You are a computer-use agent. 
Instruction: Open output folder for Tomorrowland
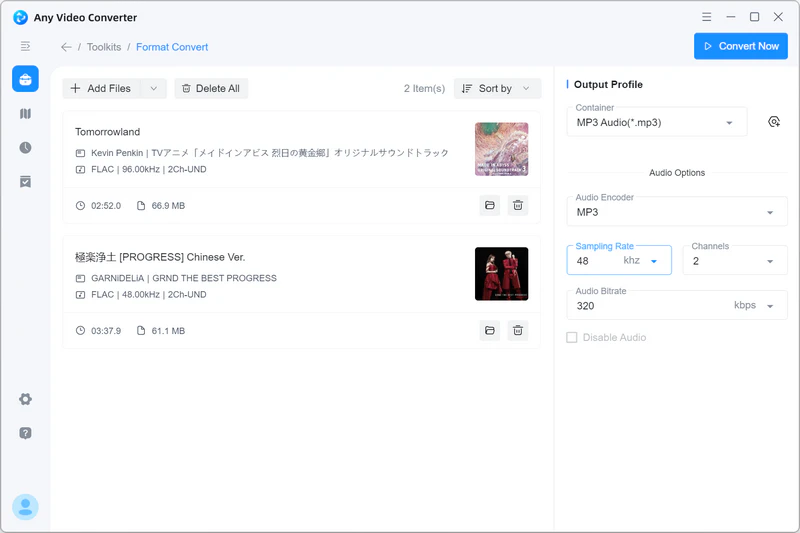tap(490, 205)
